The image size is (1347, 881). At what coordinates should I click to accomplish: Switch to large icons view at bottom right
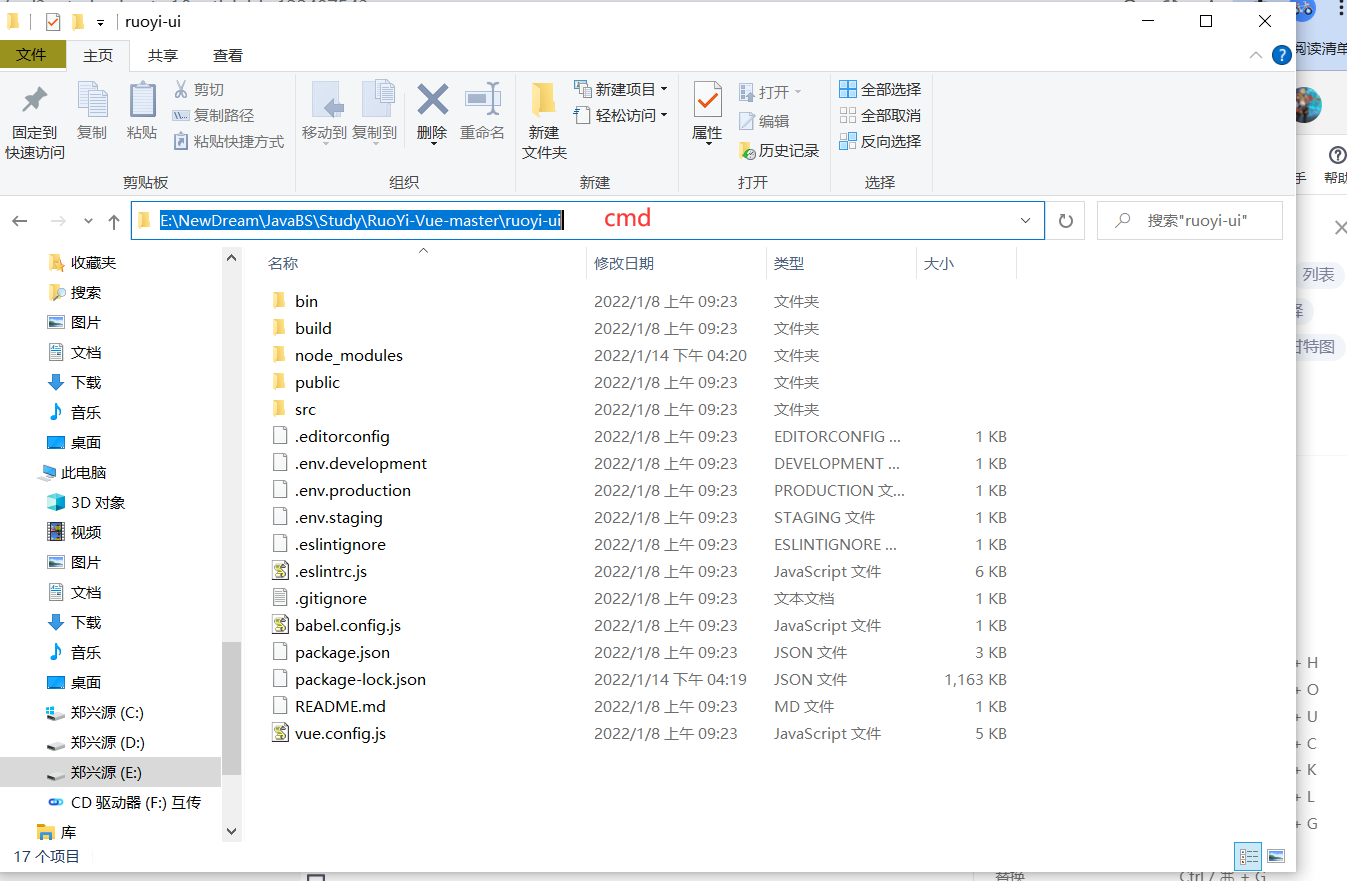pyautogui.click(x=1277, y=856)
